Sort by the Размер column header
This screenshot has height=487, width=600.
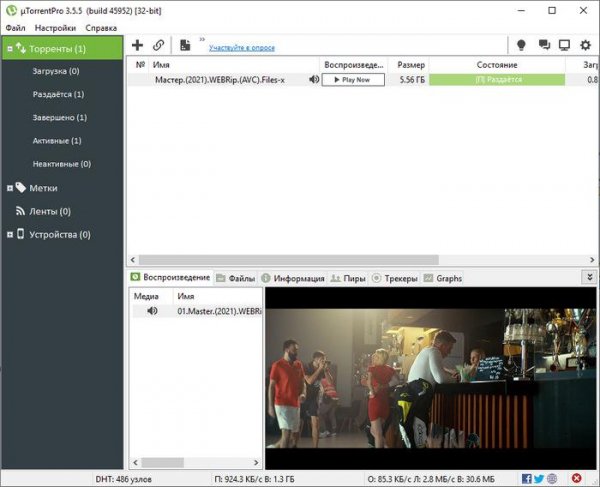pos(409,65)
